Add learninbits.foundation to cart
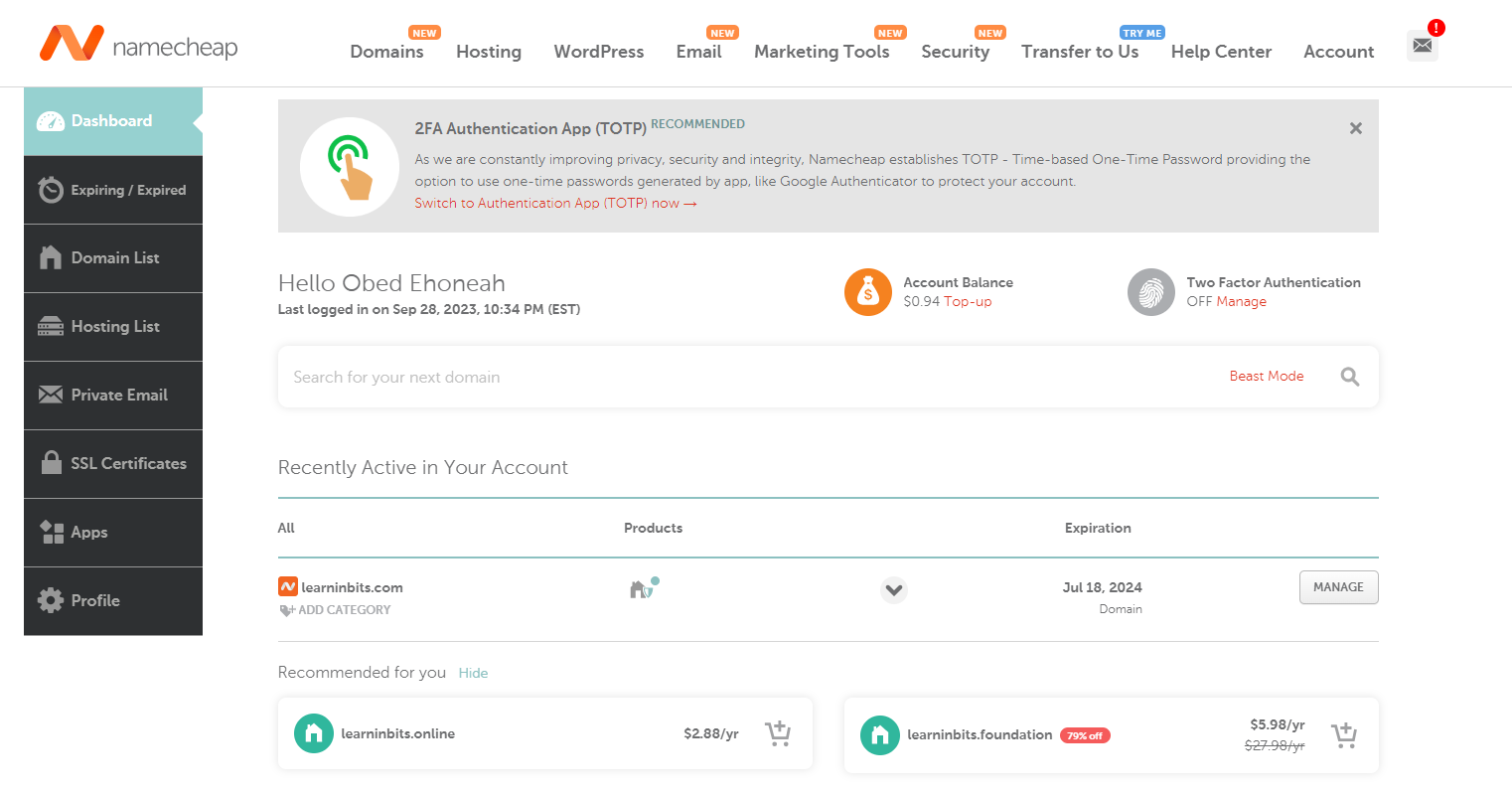 point(1344,735)
